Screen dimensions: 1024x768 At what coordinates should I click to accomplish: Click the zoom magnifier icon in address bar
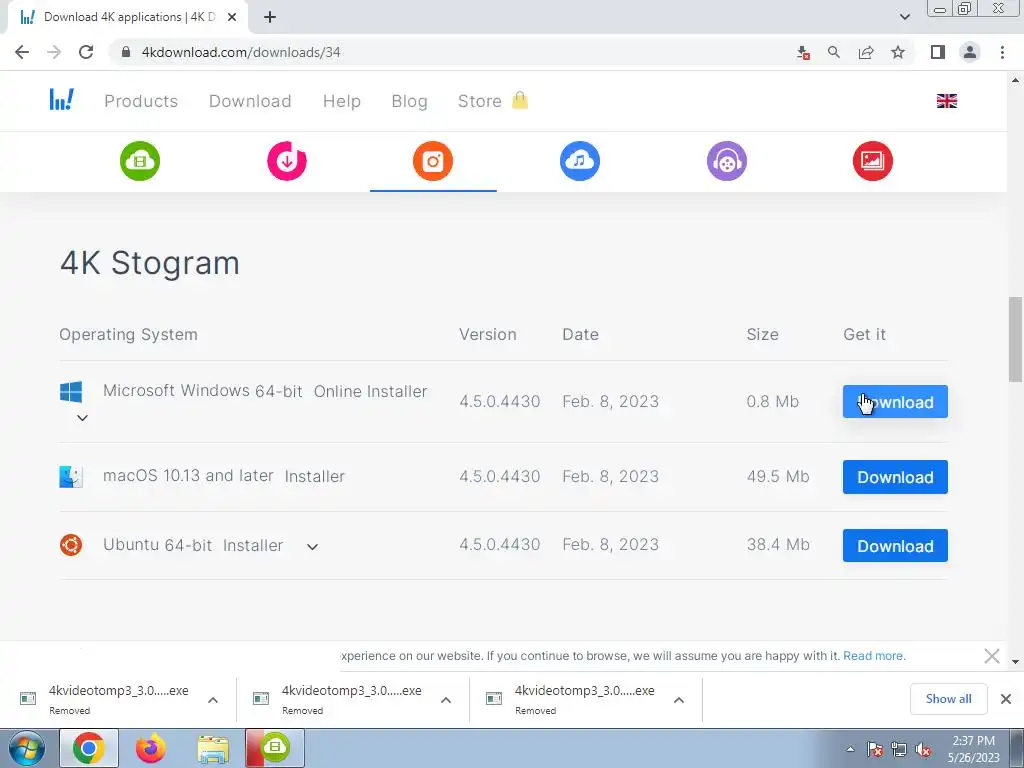(x=834, y=52)
